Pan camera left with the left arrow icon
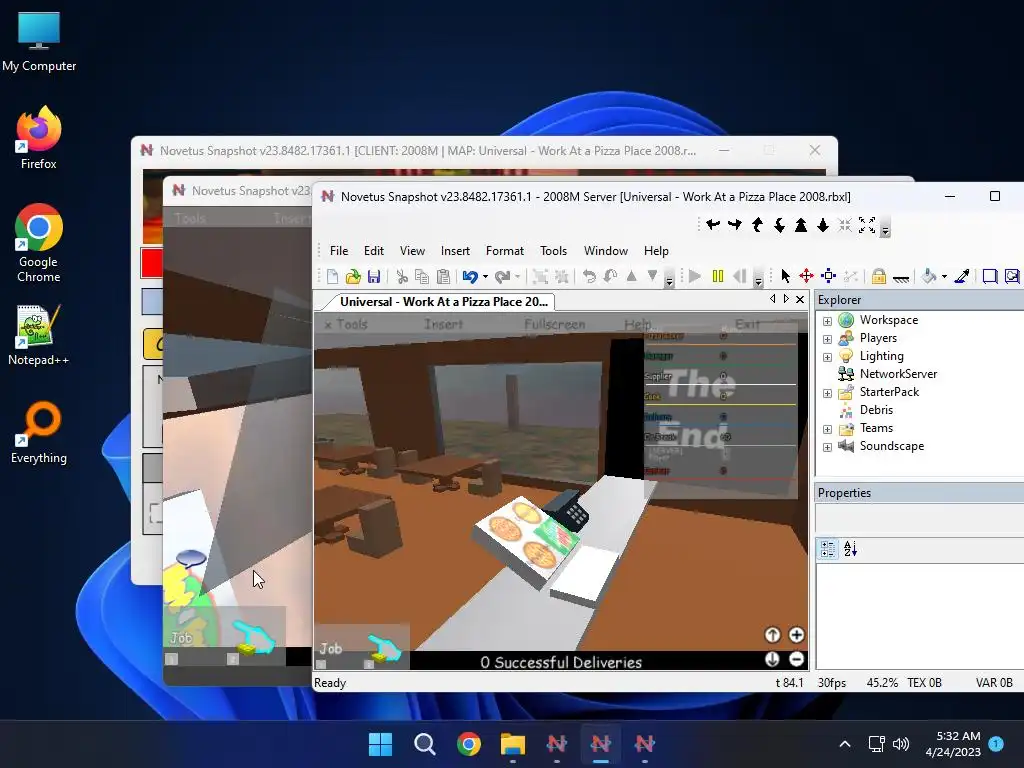The image size is (1024, 768). (712, 225)
